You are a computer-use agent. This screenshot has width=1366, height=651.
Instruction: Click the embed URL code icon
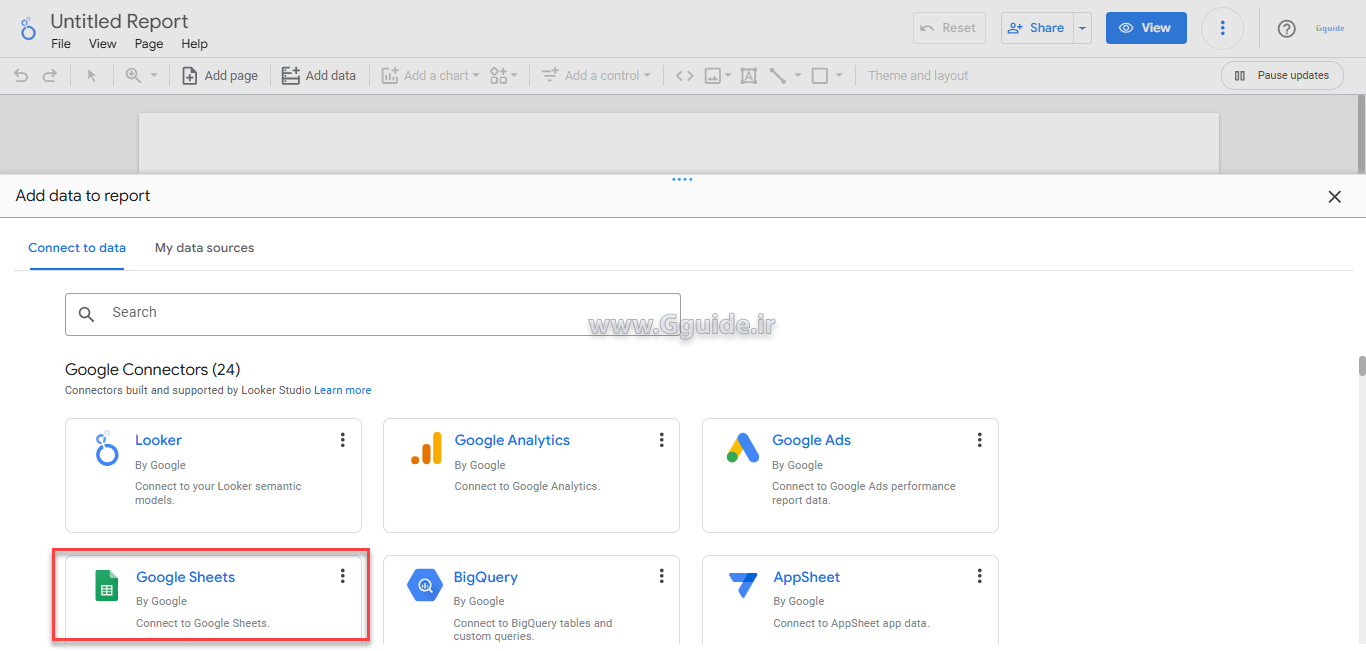(684, 76)
